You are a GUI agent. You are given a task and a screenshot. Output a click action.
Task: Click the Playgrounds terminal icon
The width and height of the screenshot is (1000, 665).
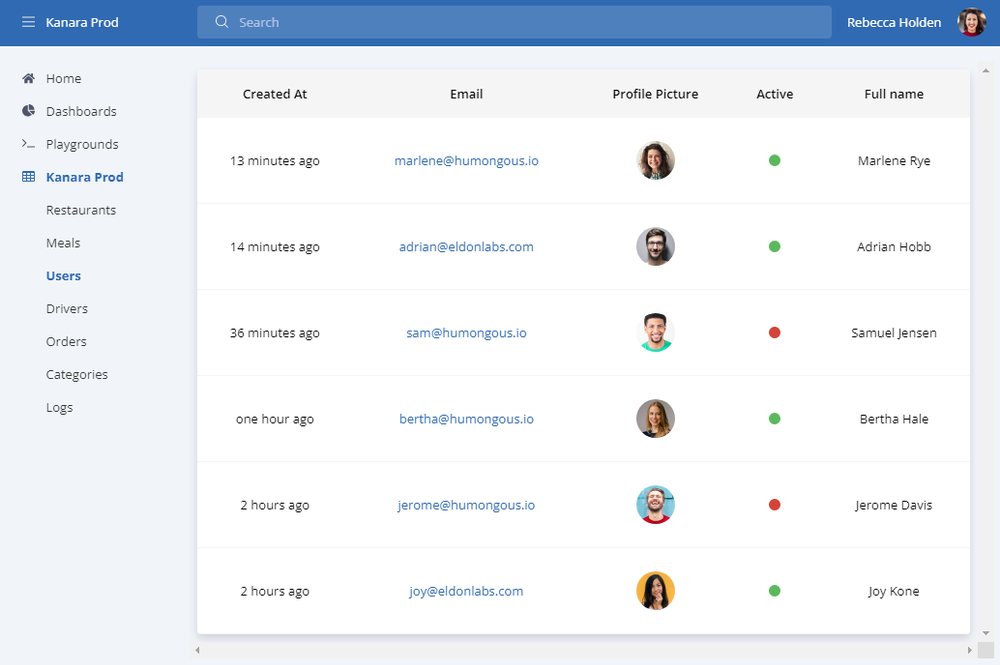coord(28,144)
